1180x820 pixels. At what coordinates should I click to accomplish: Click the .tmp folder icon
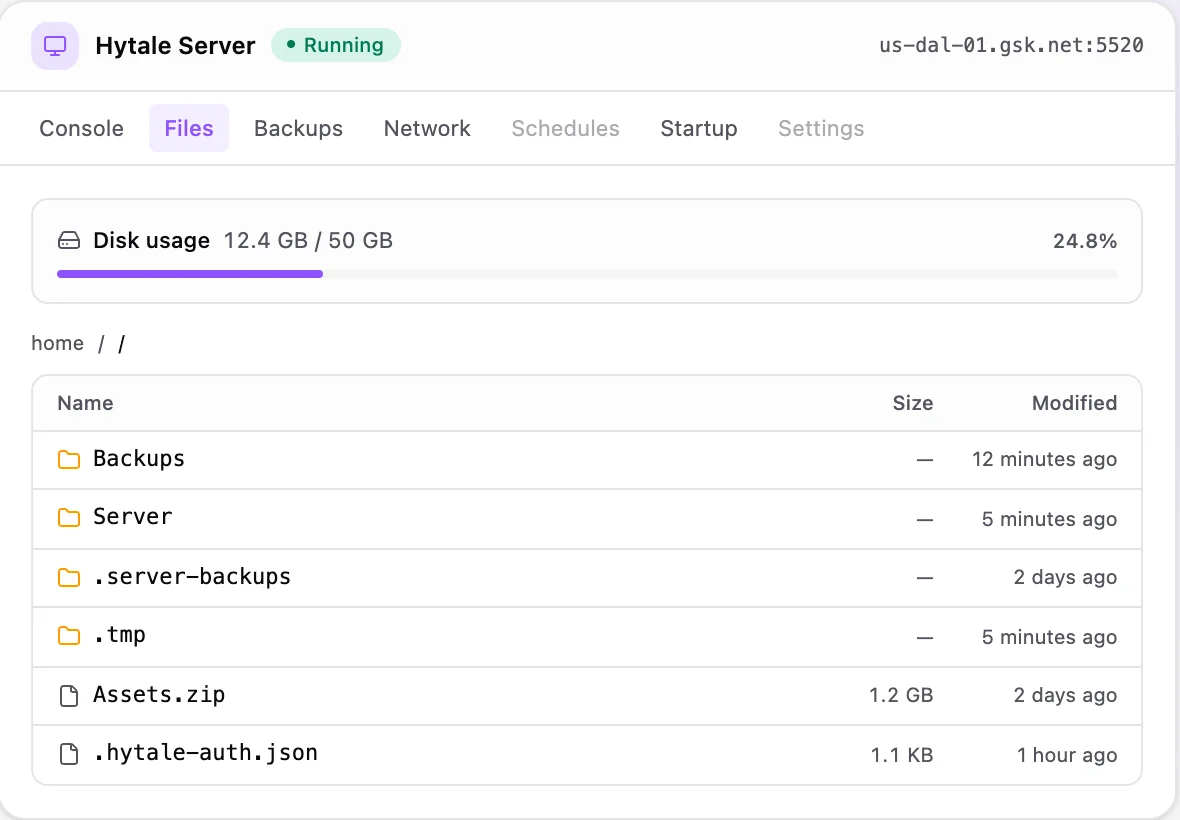click(68, 636)
